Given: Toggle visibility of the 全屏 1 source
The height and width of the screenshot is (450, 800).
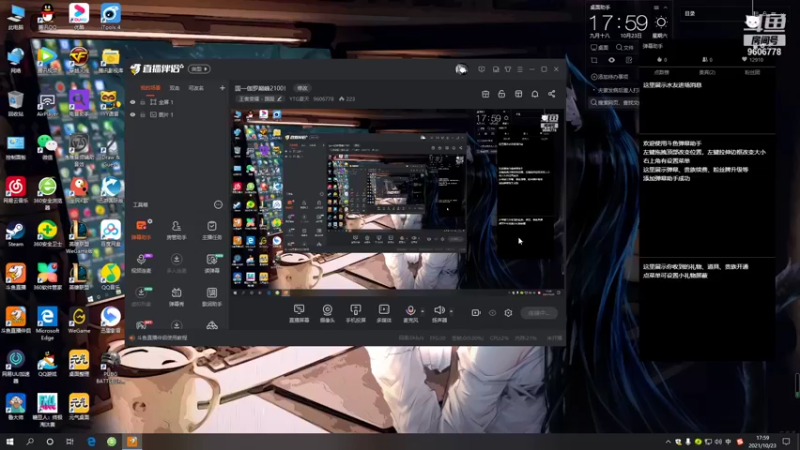Looking at the screenshot, I should (133, 102).
